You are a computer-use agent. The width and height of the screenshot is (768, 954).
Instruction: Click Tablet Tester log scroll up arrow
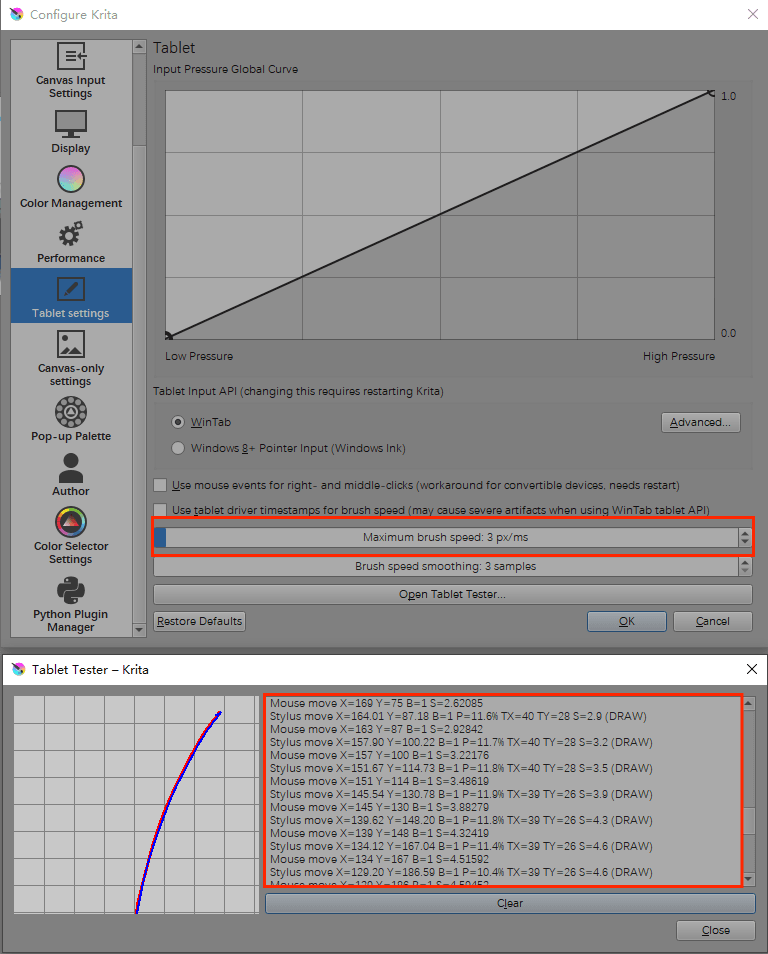[749, 703]
